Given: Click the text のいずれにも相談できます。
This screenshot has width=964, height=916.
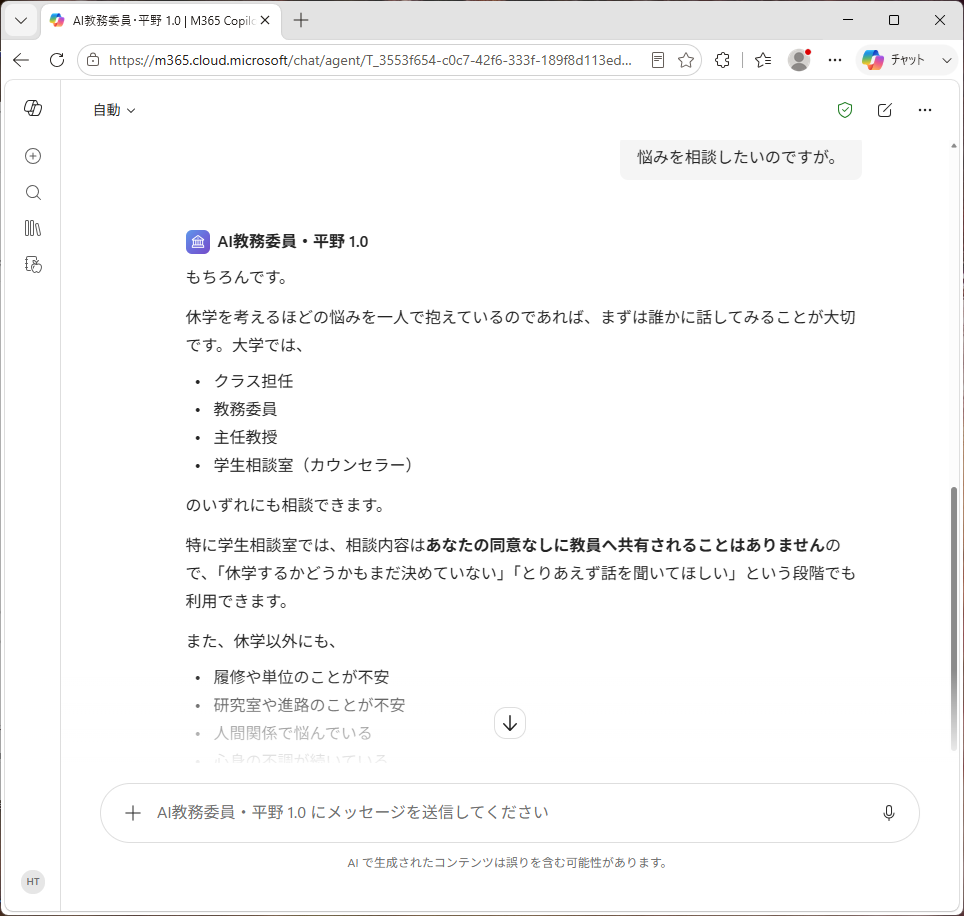Looking at the screenshot, I should tap(286, 505).
